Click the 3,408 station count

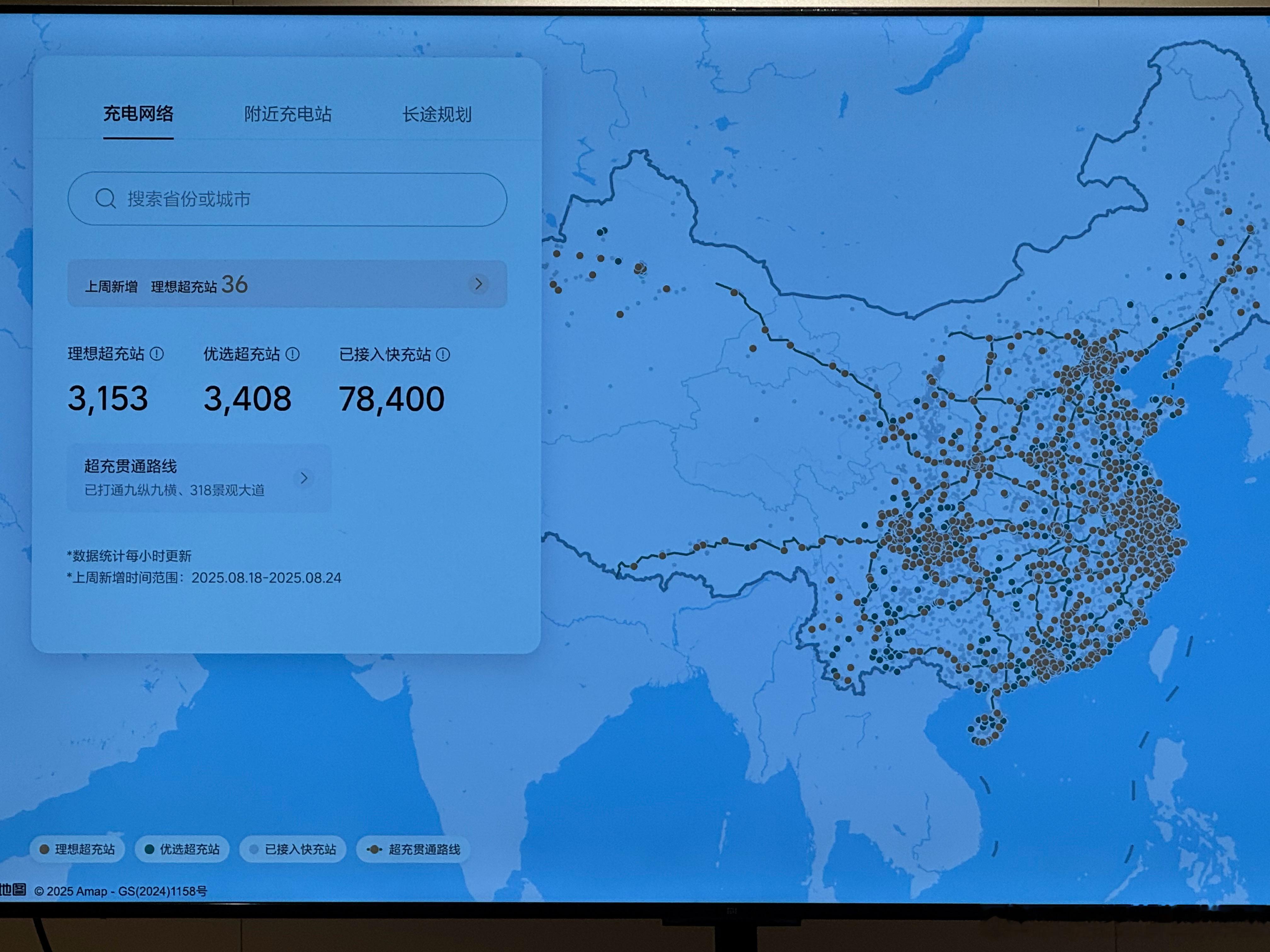point(248,399)
